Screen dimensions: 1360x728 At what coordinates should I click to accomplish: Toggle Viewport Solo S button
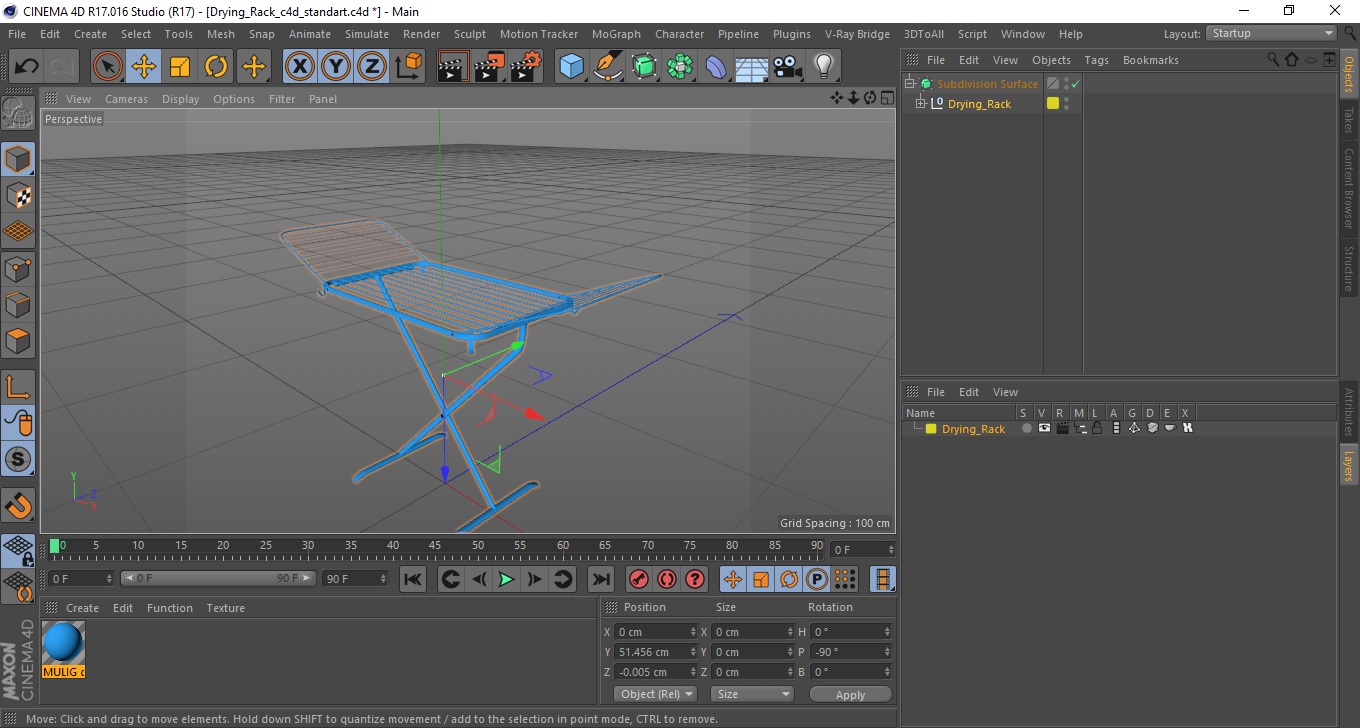[x=18, y=459]
